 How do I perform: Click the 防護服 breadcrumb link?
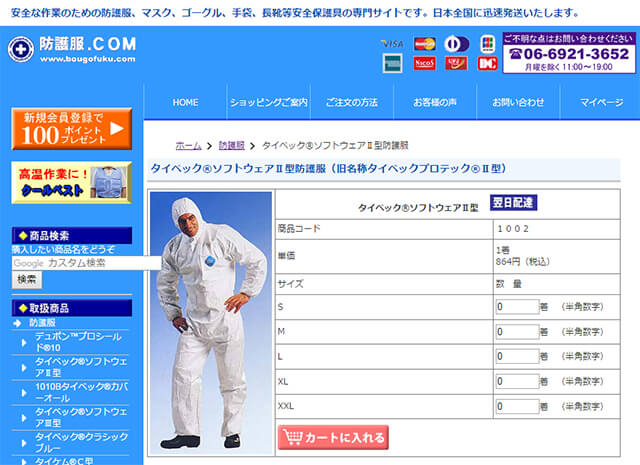click(231, 145)
